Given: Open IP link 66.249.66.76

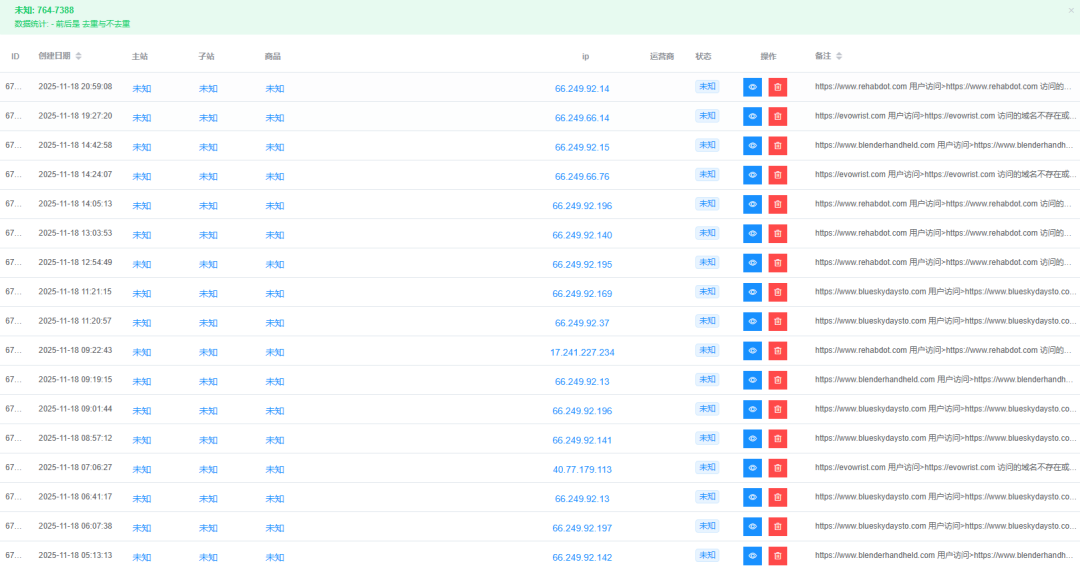Looking at the screenshot, I should [582, 176].
